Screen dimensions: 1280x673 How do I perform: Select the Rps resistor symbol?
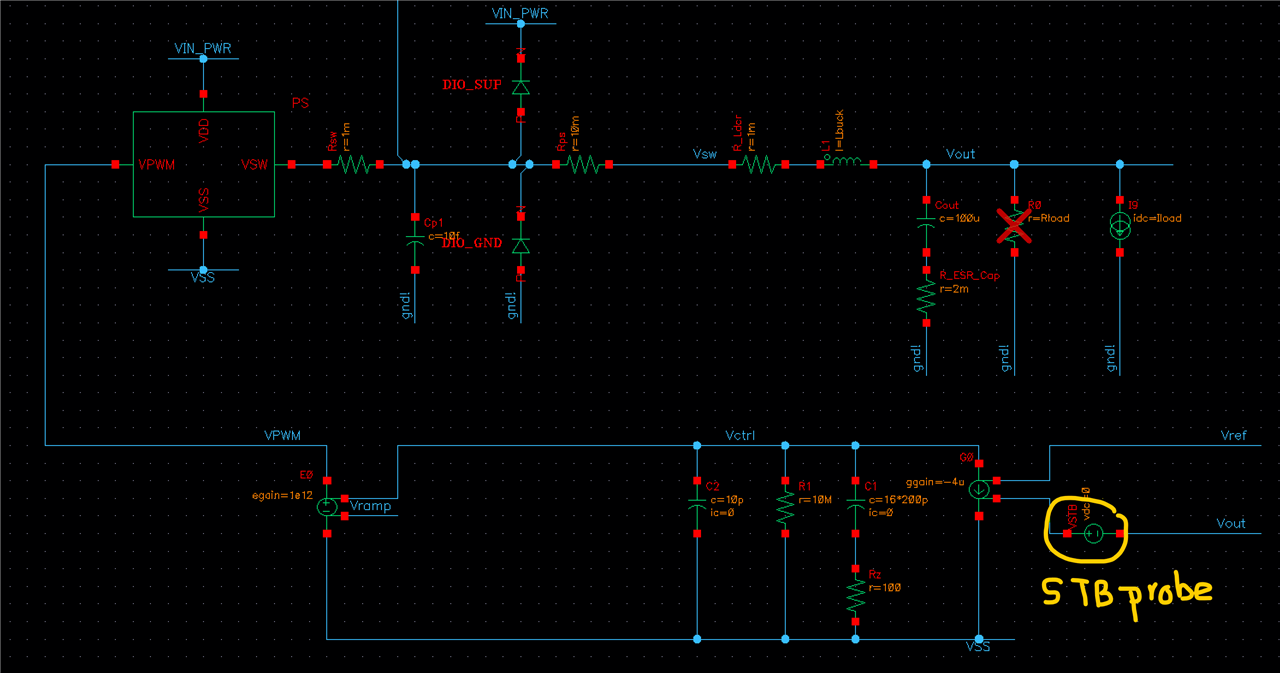point(582,164)
